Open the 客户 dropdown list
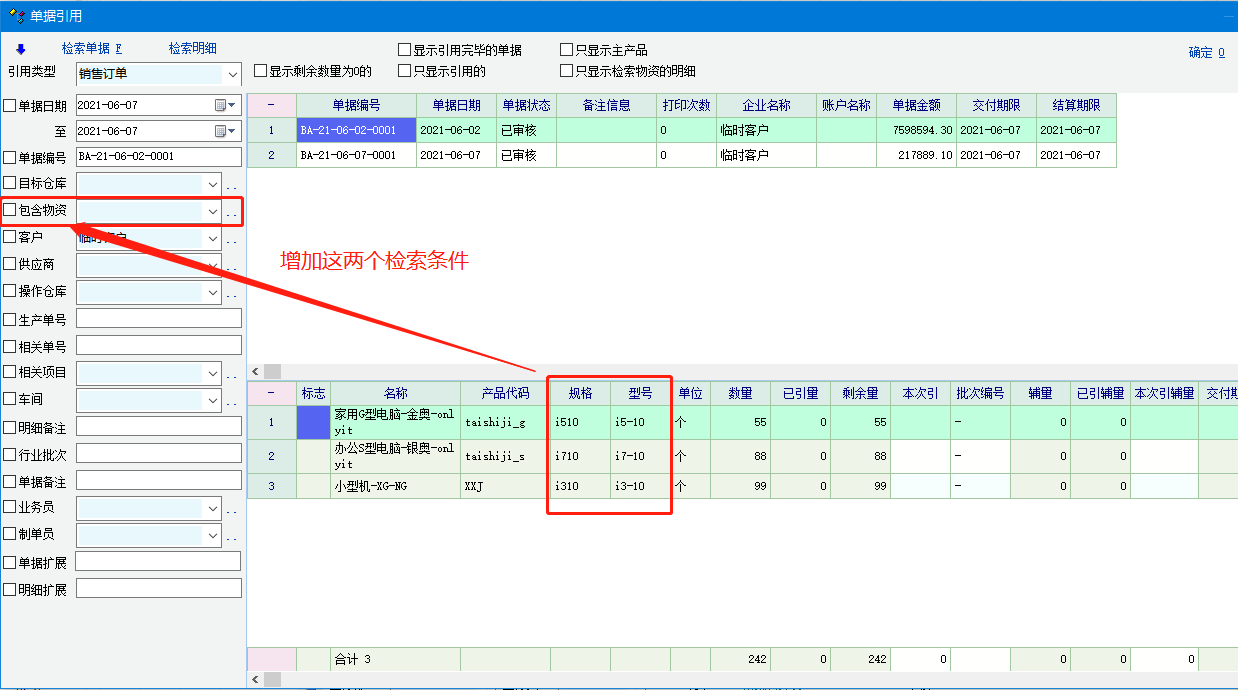This screenshot has height=690, width=1238. 212,238
